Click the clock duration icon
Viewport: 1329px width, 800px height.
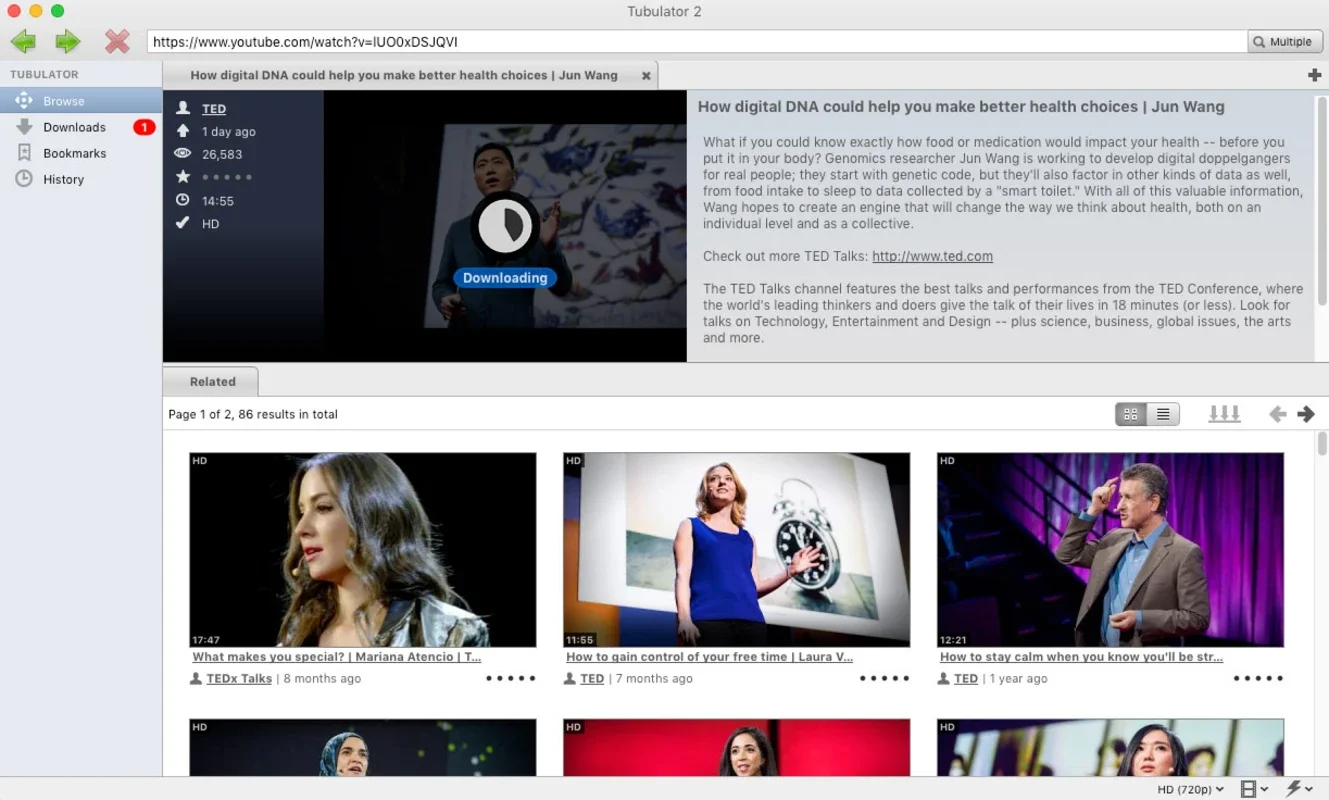point(182,200)
